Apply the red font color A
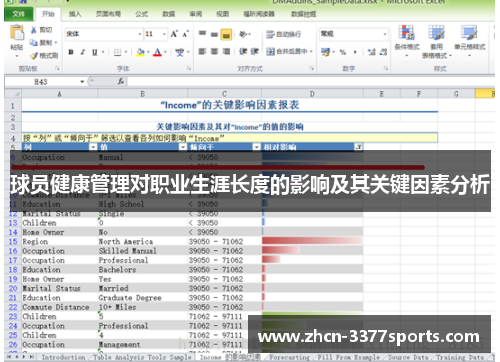 pyautogui.click(x=157, y=52)
